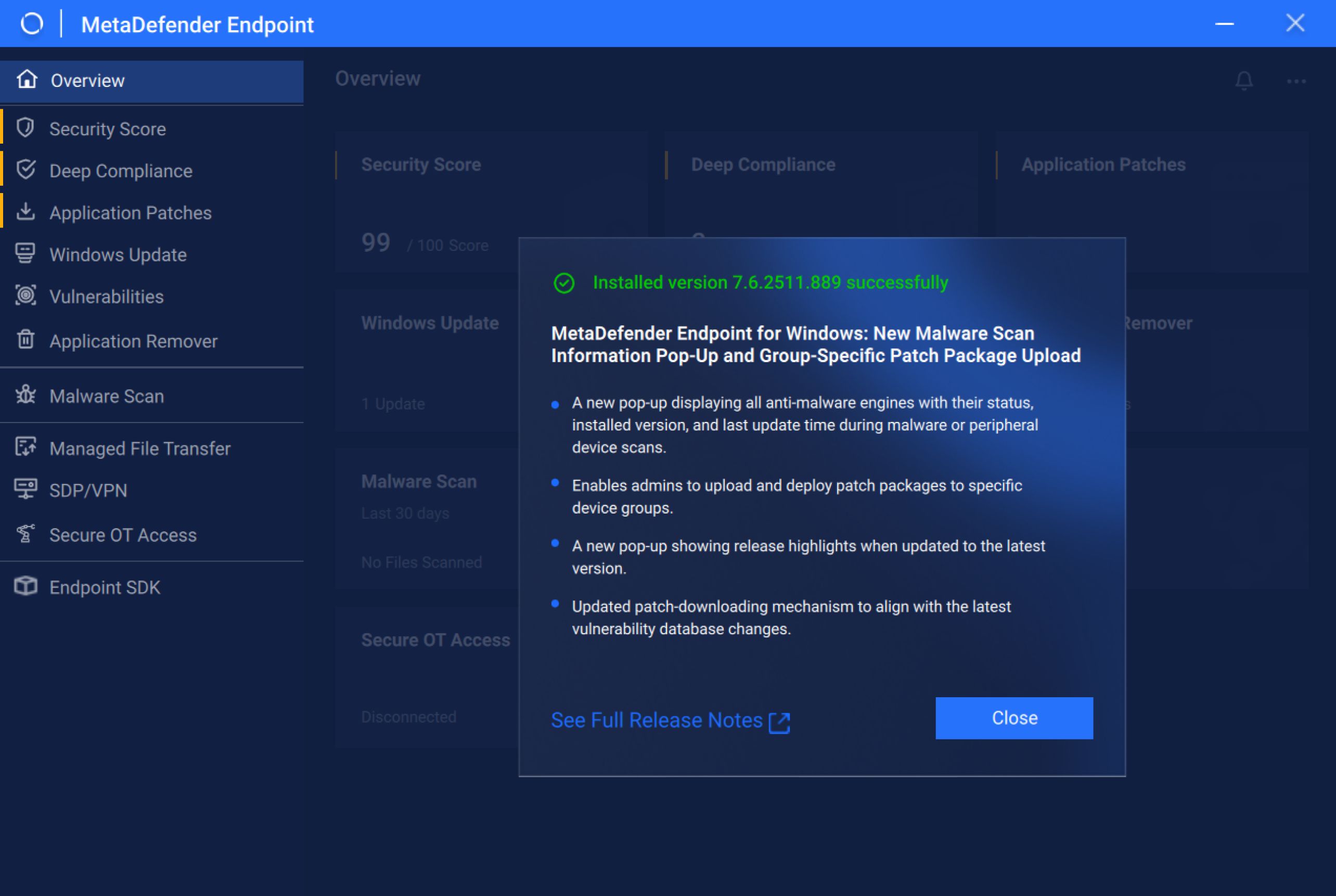
Task: Click the Security Score shield icon
Action: click(x=25, y=128)
